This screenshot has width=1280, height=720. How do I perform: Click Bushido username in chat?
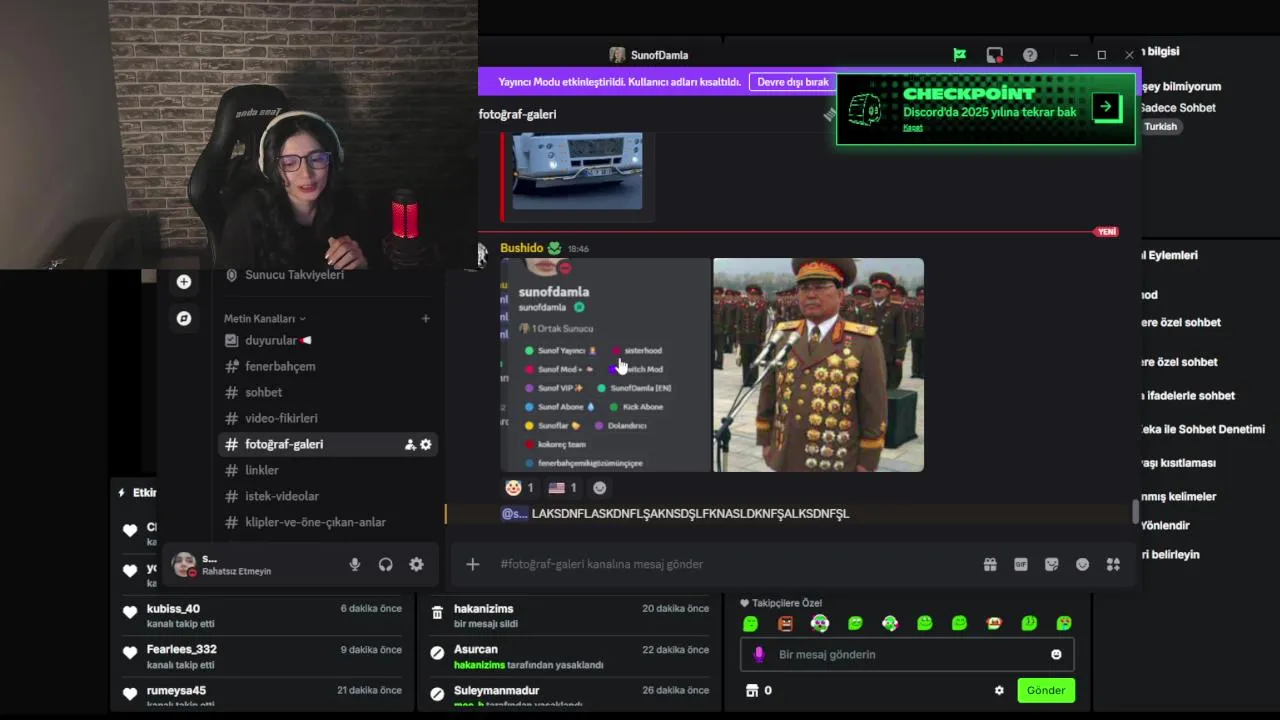(x=521, y=248)
